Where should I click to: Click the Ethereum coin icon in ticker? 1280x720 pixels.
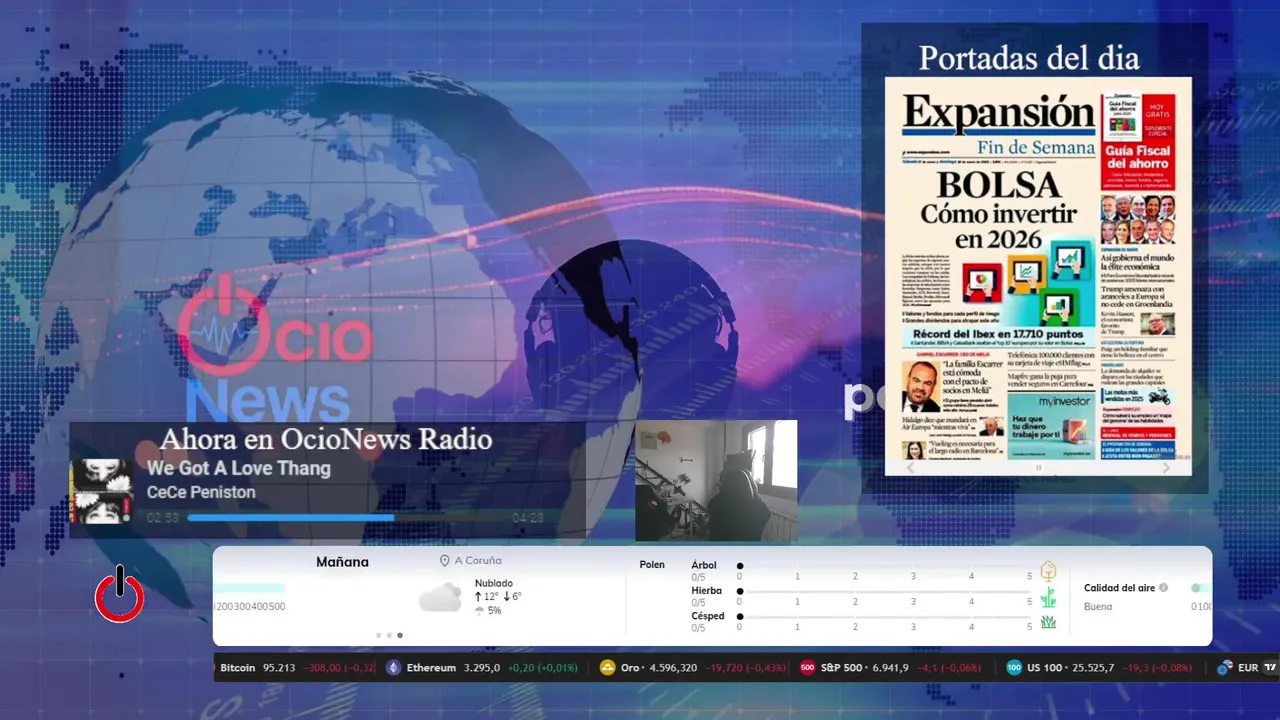tap(393, 668)
